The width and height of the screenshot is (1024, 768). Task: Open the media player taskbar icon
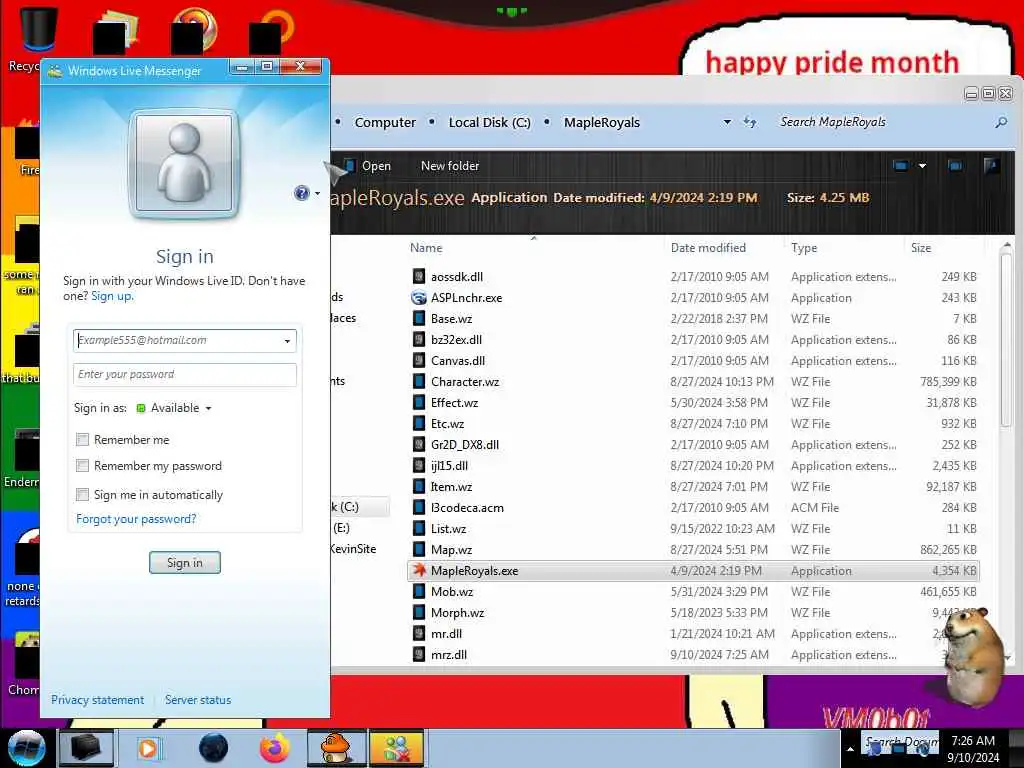point(148,748)
